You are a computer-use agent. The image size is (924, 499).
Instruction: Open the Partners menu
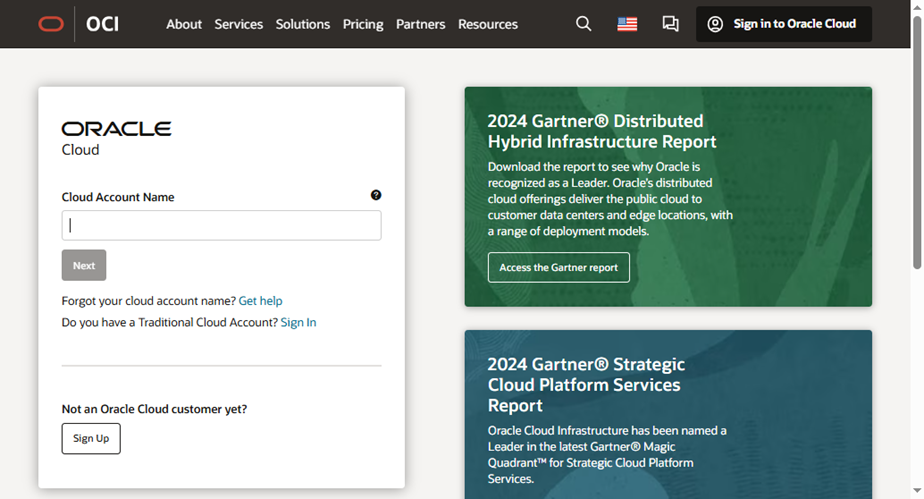[x=421, y=24]
